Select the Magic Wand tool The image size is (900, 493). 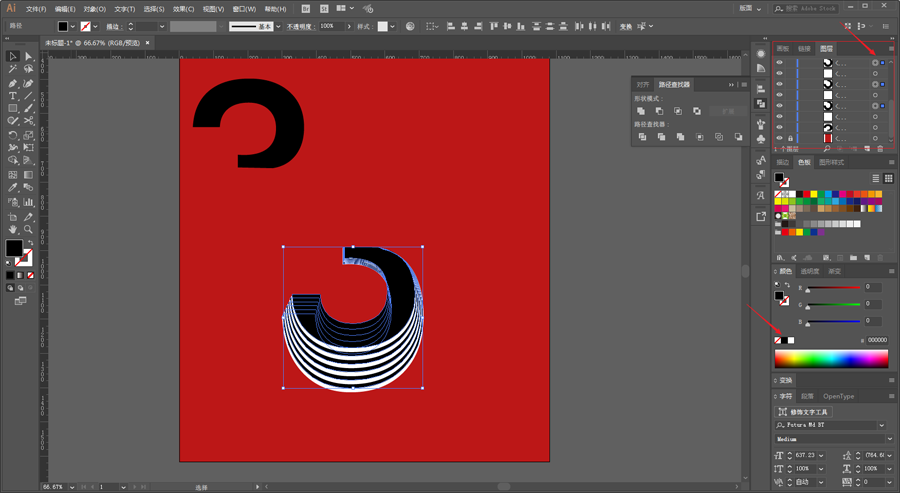pos(13,69)
